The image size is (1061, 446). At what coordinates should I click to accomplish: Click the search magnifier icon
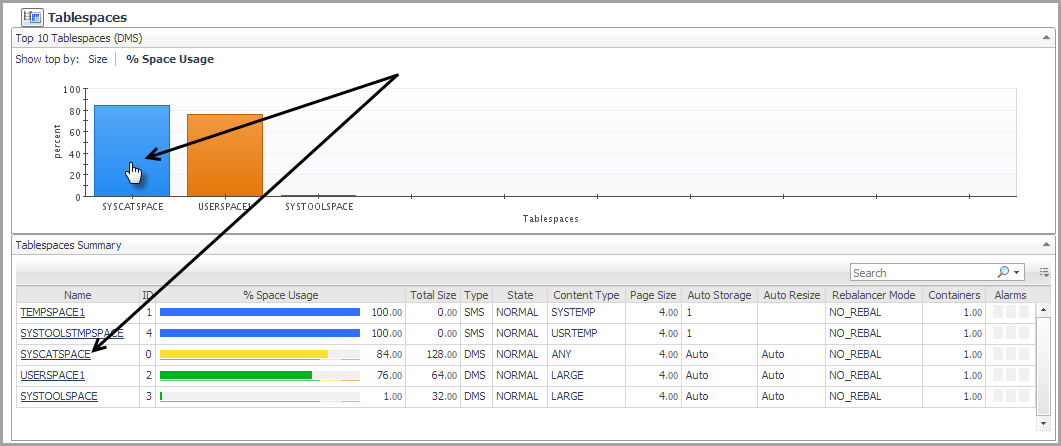pyautogui.click(x=1003, y=272)
